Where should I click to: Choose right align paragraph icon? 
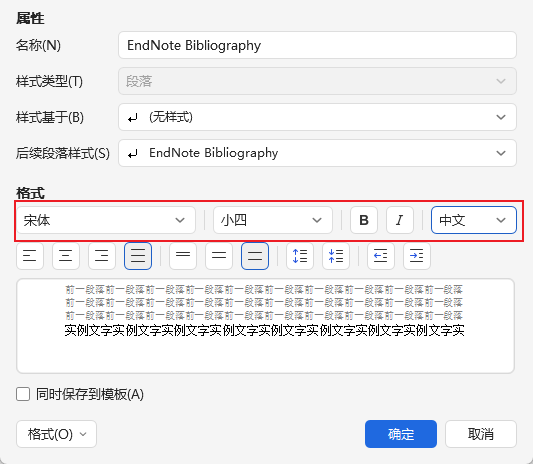(102, 256)
